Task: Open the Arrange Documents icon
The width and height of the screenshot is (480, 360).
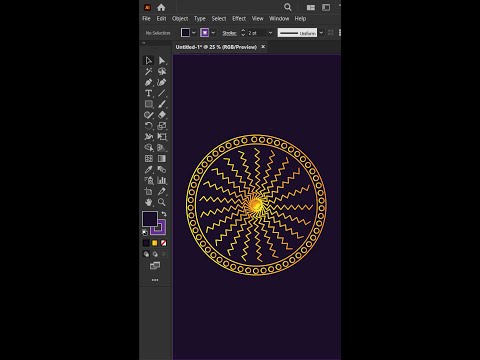Action: tap(311, 7)
